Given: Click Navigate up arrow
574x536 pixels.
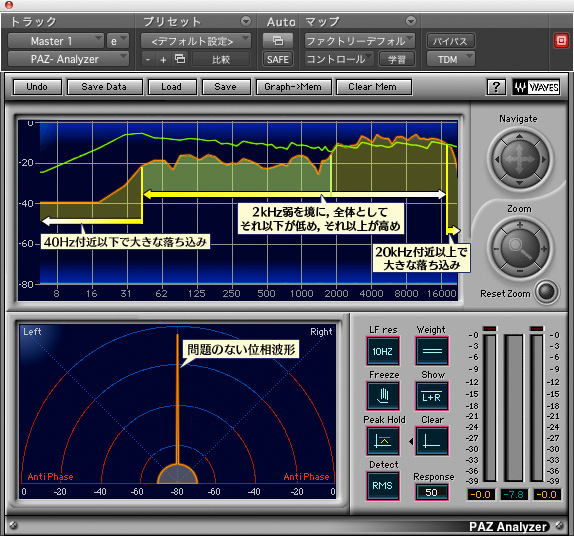Looking at the screenshot, I should 519,136.
